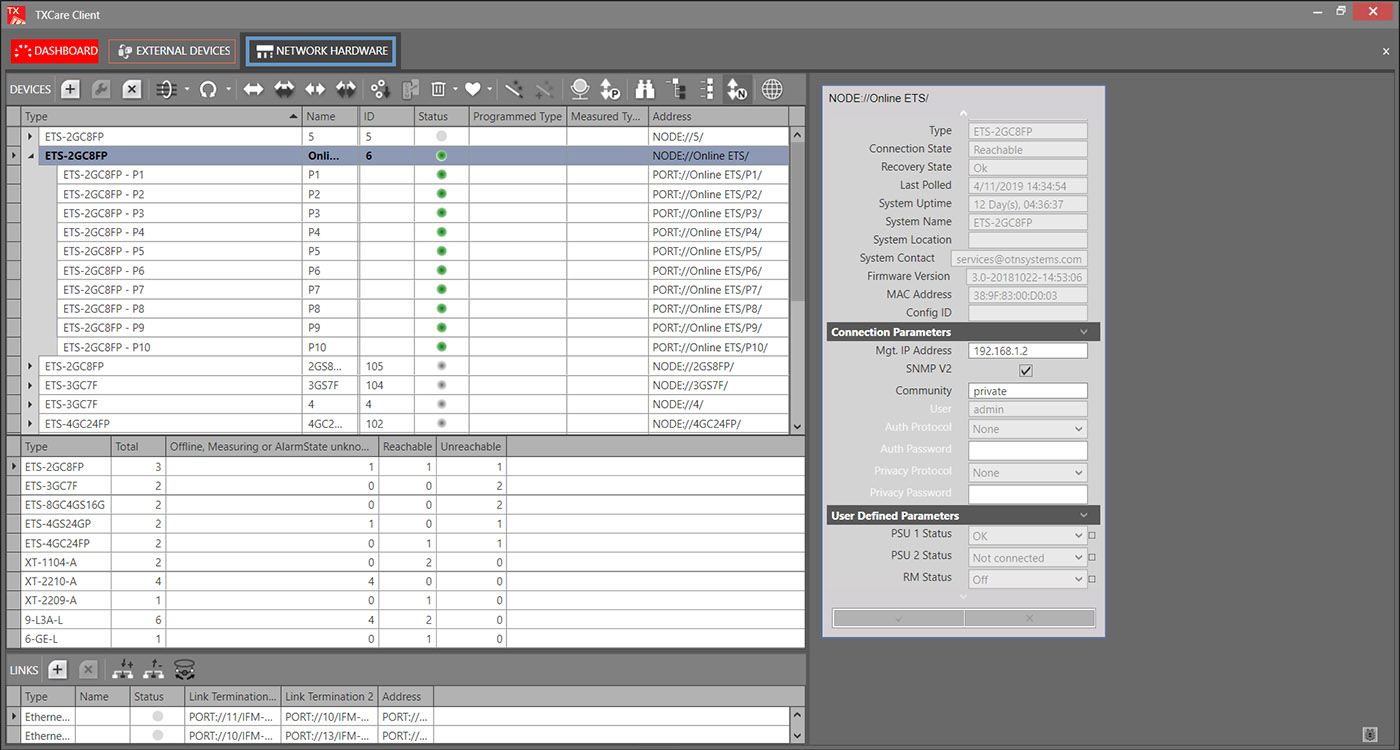
Task: Click the wrench configure icon in Devices toolbar
Action: pyautogui.click(x=100, y=89)
